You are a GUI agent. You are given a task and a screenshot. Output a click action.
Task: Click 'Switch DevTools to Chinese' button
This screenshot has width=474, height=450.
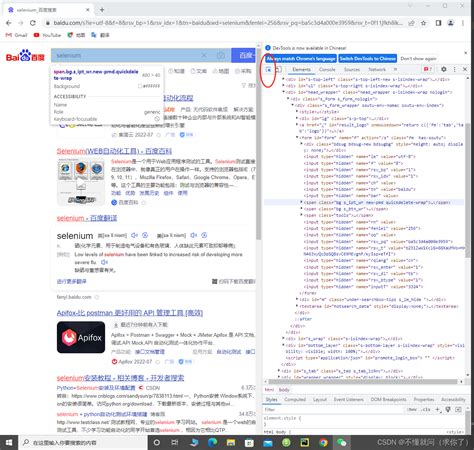[x=368, y=59]
